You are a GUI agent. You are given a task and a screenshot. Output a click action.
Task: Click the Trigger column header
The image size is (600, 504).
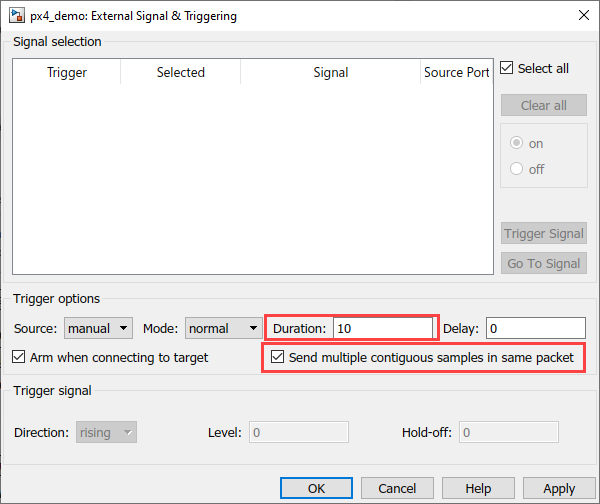67,72
